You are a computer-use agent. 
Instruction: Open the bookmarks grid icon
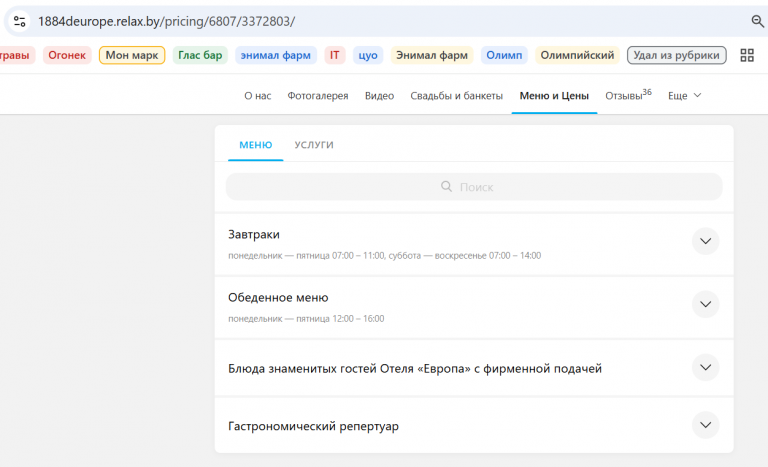(747, 55)
